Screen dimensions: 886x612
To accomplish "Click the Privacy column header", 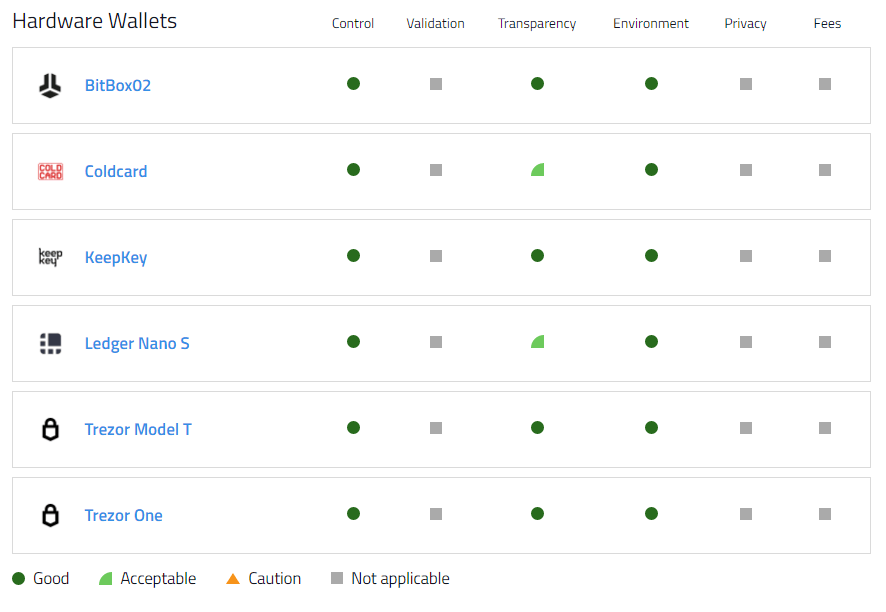I will coord(745,24).
